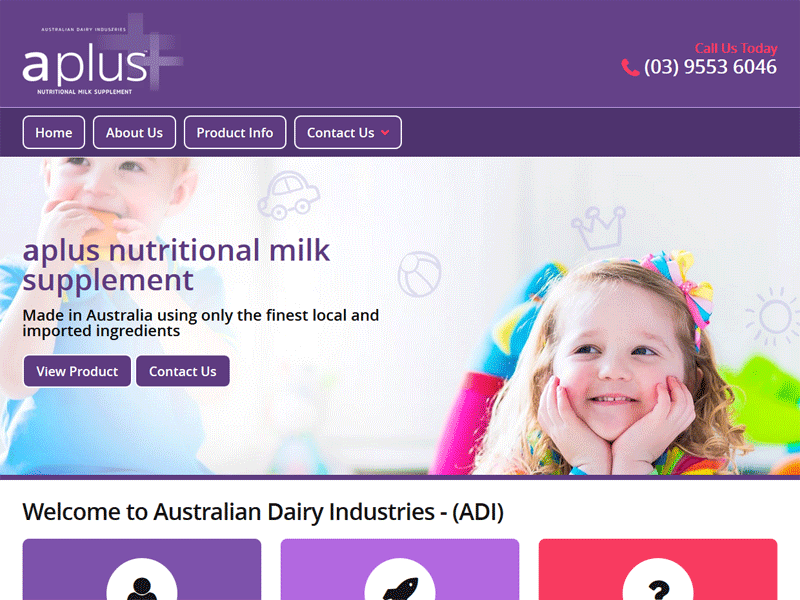Click the Contact Us button in the banner
Screen dimensions: 800x600
tap(183, 371)
